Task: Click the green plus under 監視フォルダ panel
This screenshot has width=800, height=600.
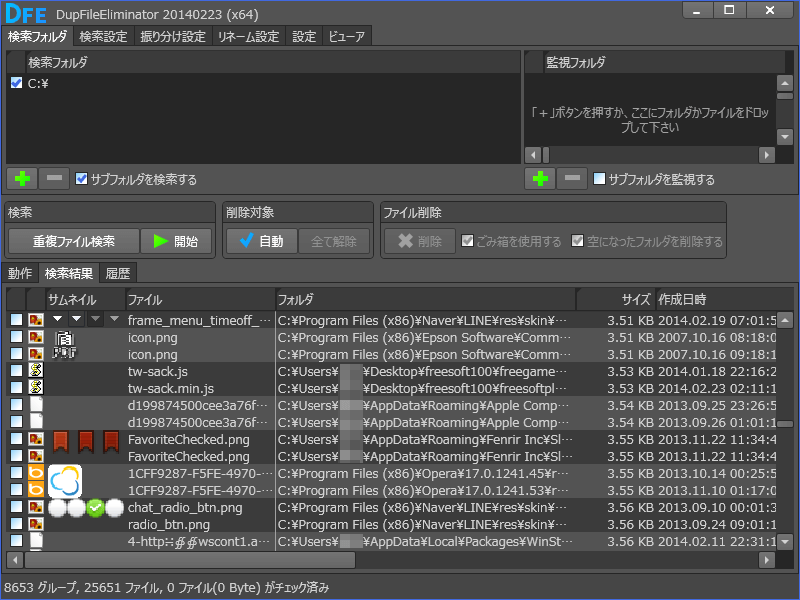Action: click(540, 179)
